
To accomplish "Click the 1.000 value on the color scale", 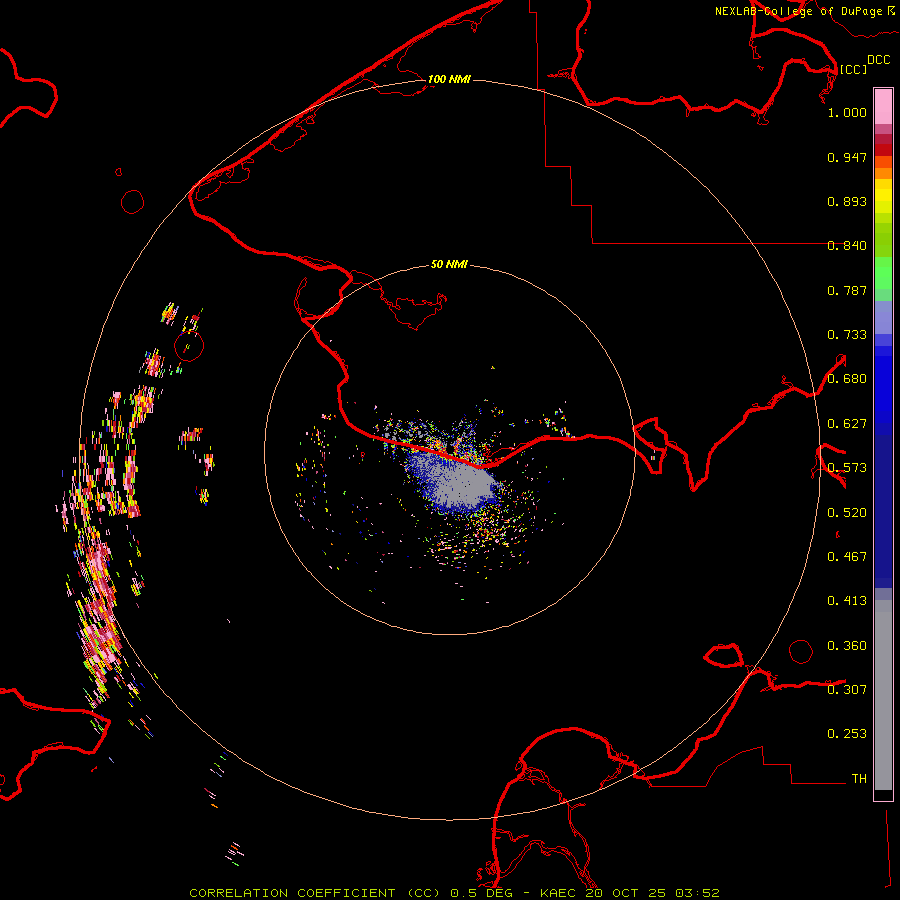I will coord(847,112).
